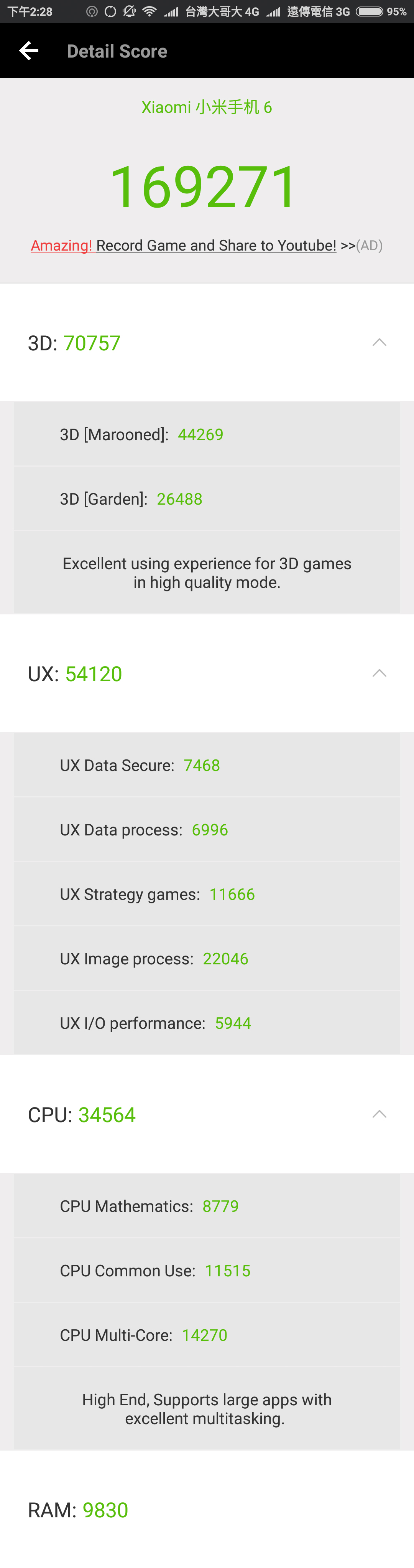Tap the RAM score header

[78, 1510]
